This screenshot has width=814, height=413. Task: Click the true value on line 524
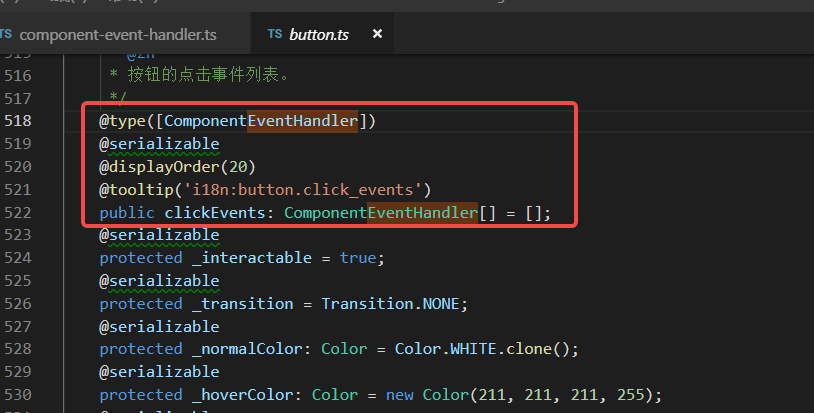[x=358, y=258]
